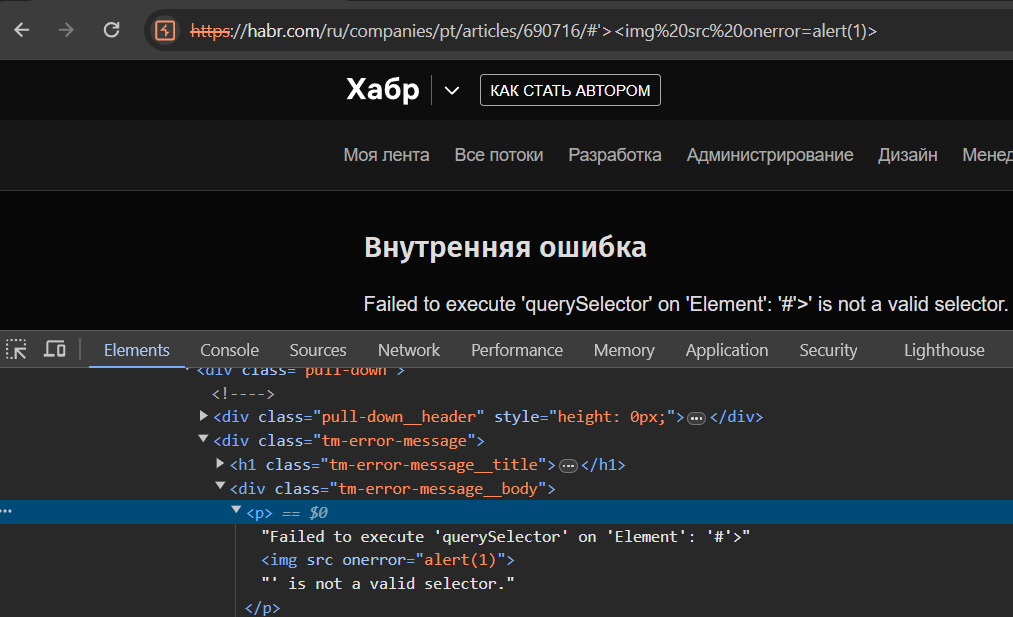
Task: Collapse the tm-error-message__body div node
Action: tap(221, 488)
